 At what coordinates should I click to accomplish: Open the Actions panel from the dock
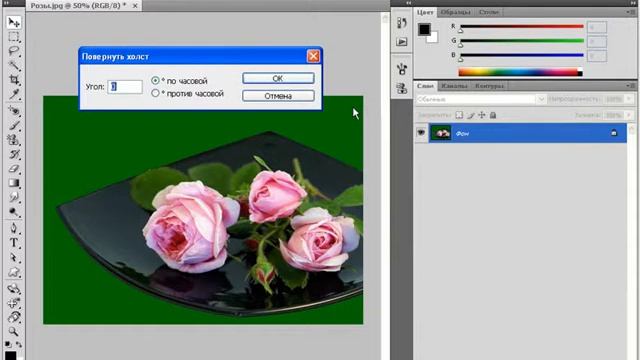point(402,42)
